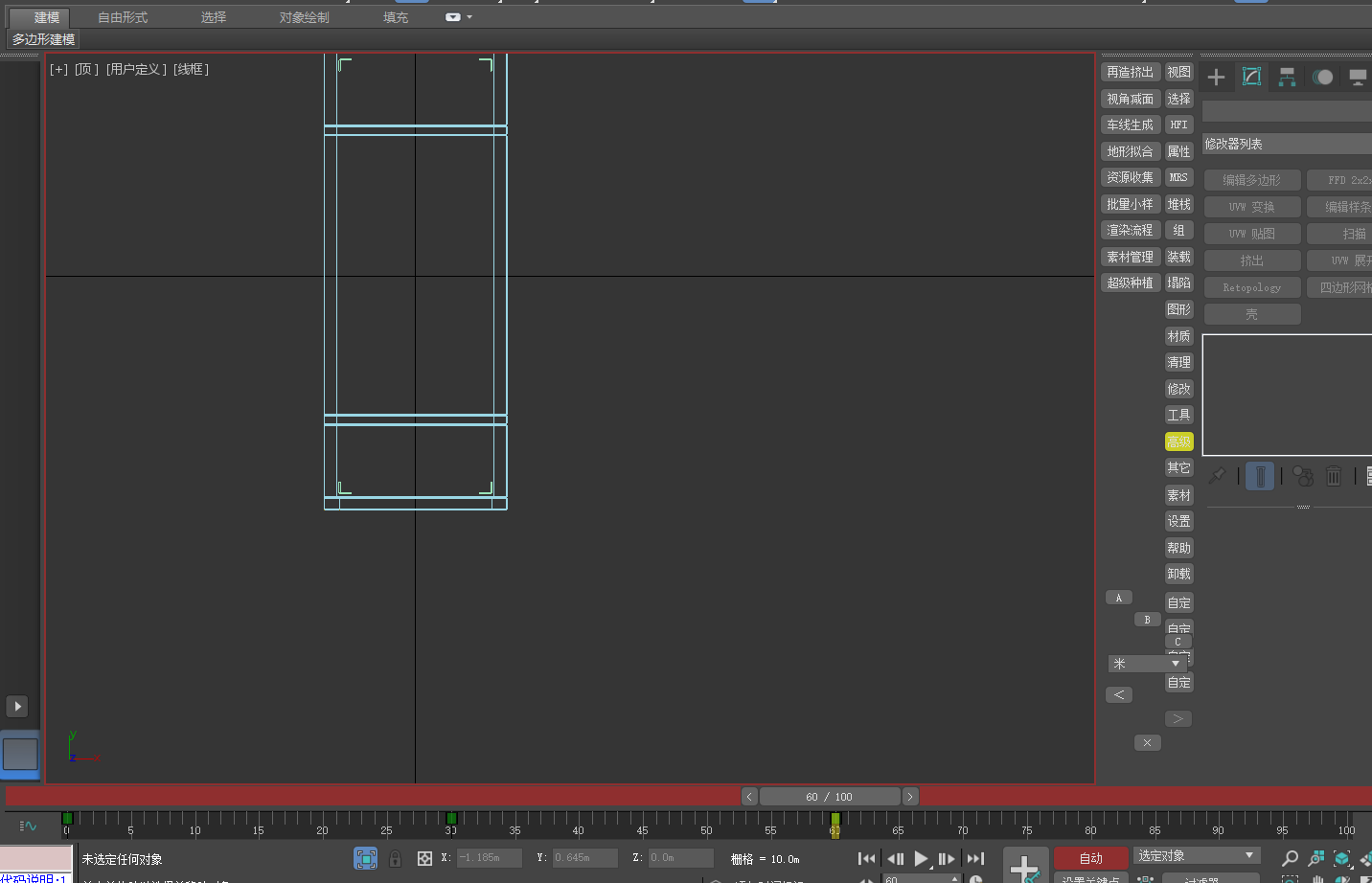The width and height of the screenshot is (1372, 883).
Task: Open the 选择 ribbon tab
Action: coord(214,17)
